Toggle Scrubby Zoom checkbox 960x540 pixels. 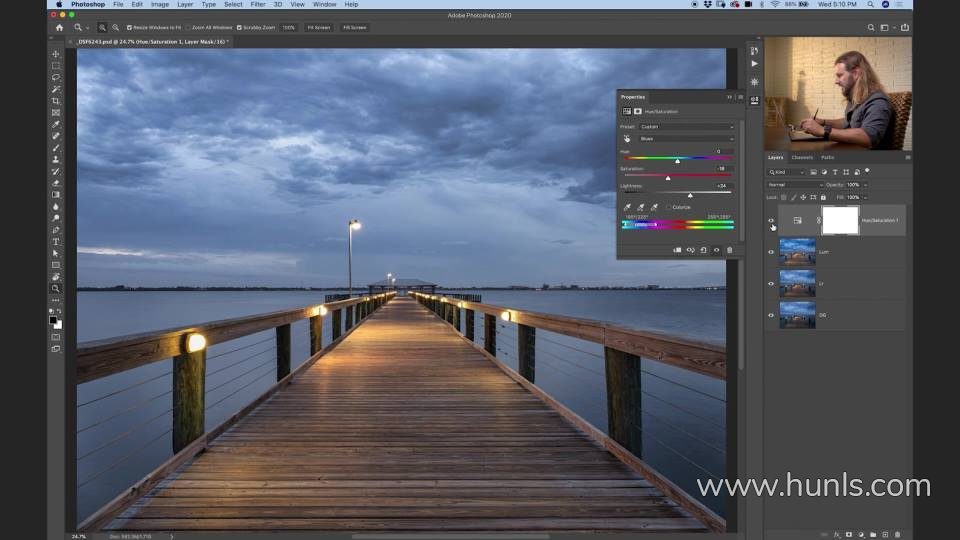coord(239,28)
